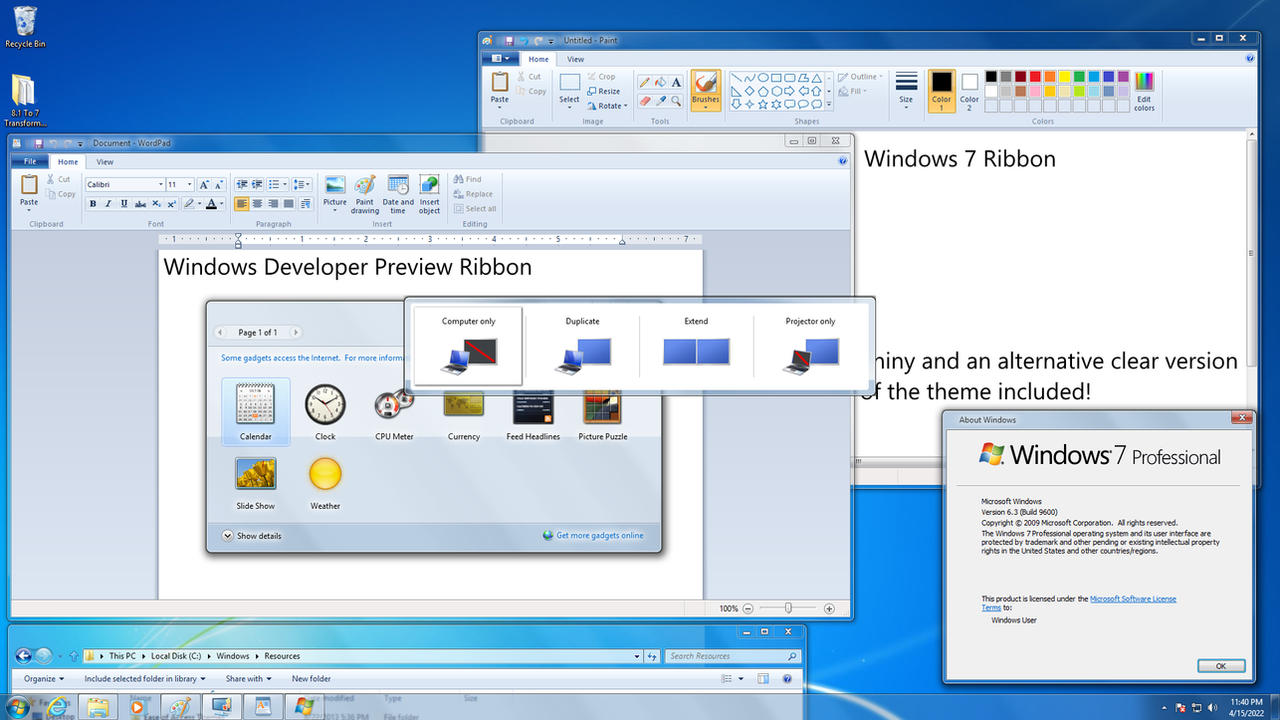Apply subscript in WordPad
Image resolution: width=1280 pixels, height=720 pixels.
tap(156, 204)
